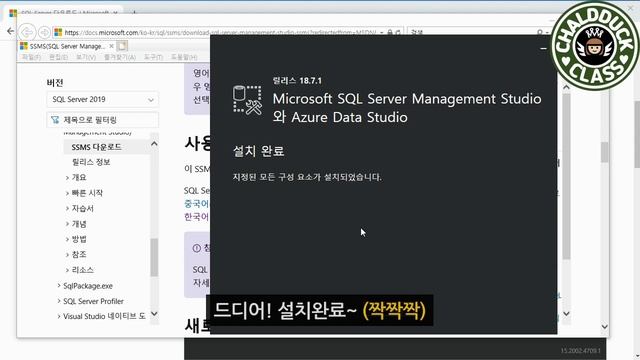
Task: Click the sidebar tree scrollbar thumb
Action: [x=154, y=258]
